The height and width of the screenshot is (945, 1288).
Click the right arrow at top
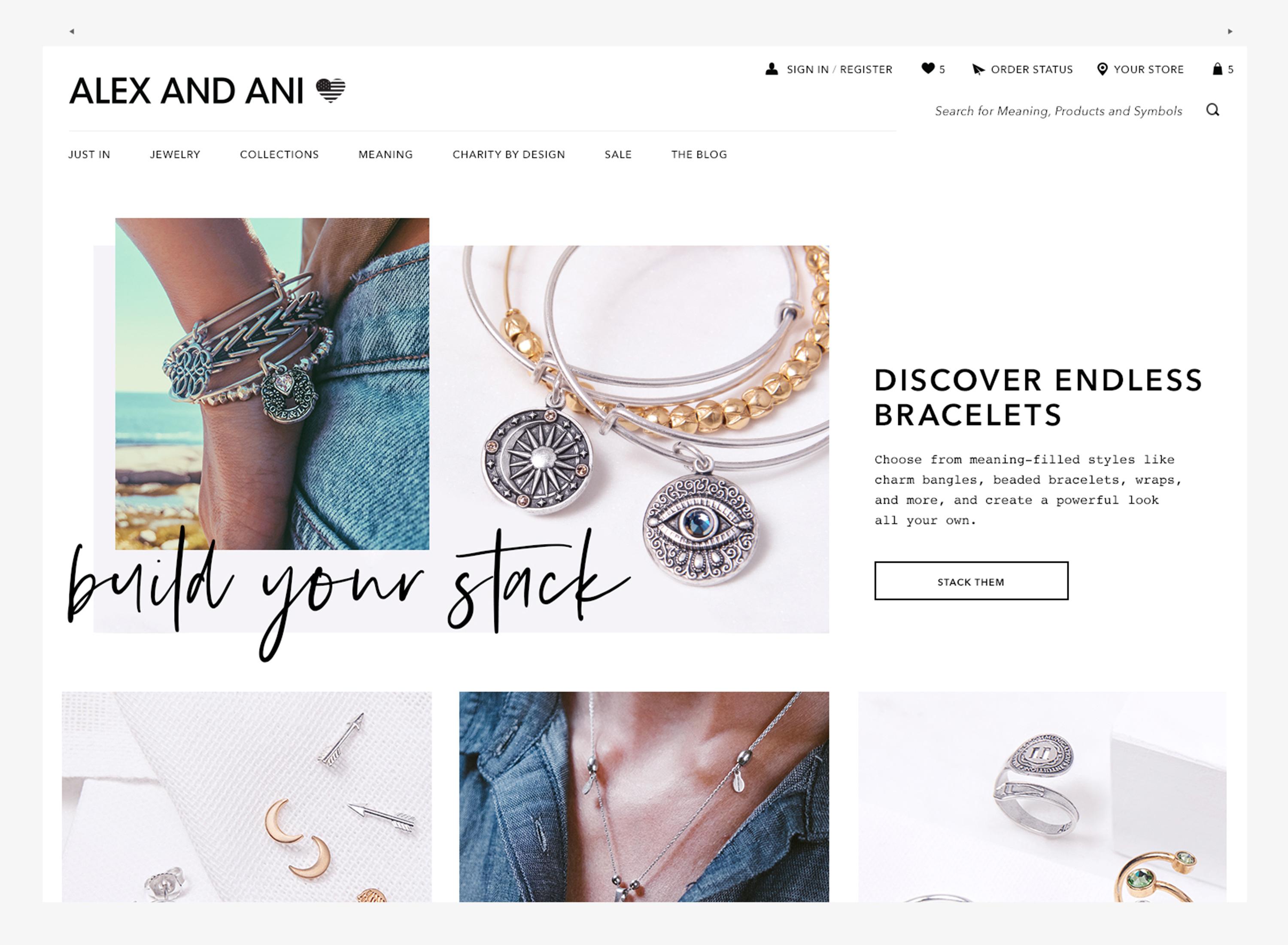pos(1230,31)
